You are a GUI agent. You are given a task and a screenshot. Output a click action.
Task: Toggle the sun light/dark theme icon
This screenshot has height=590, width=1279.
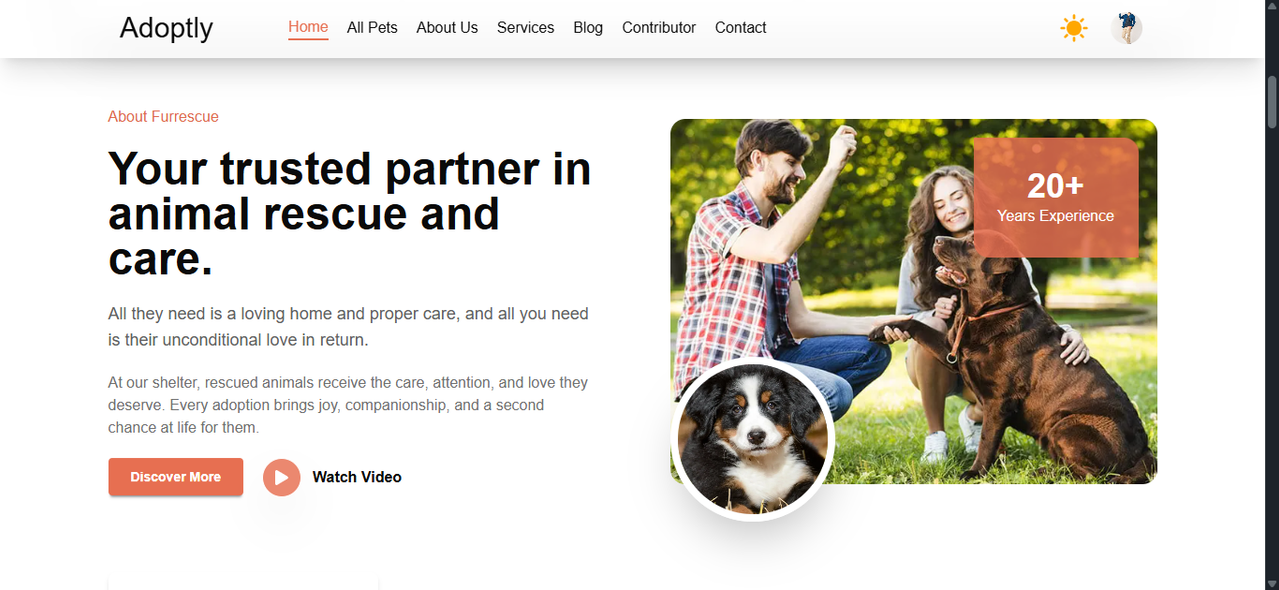pos(1073,28)
